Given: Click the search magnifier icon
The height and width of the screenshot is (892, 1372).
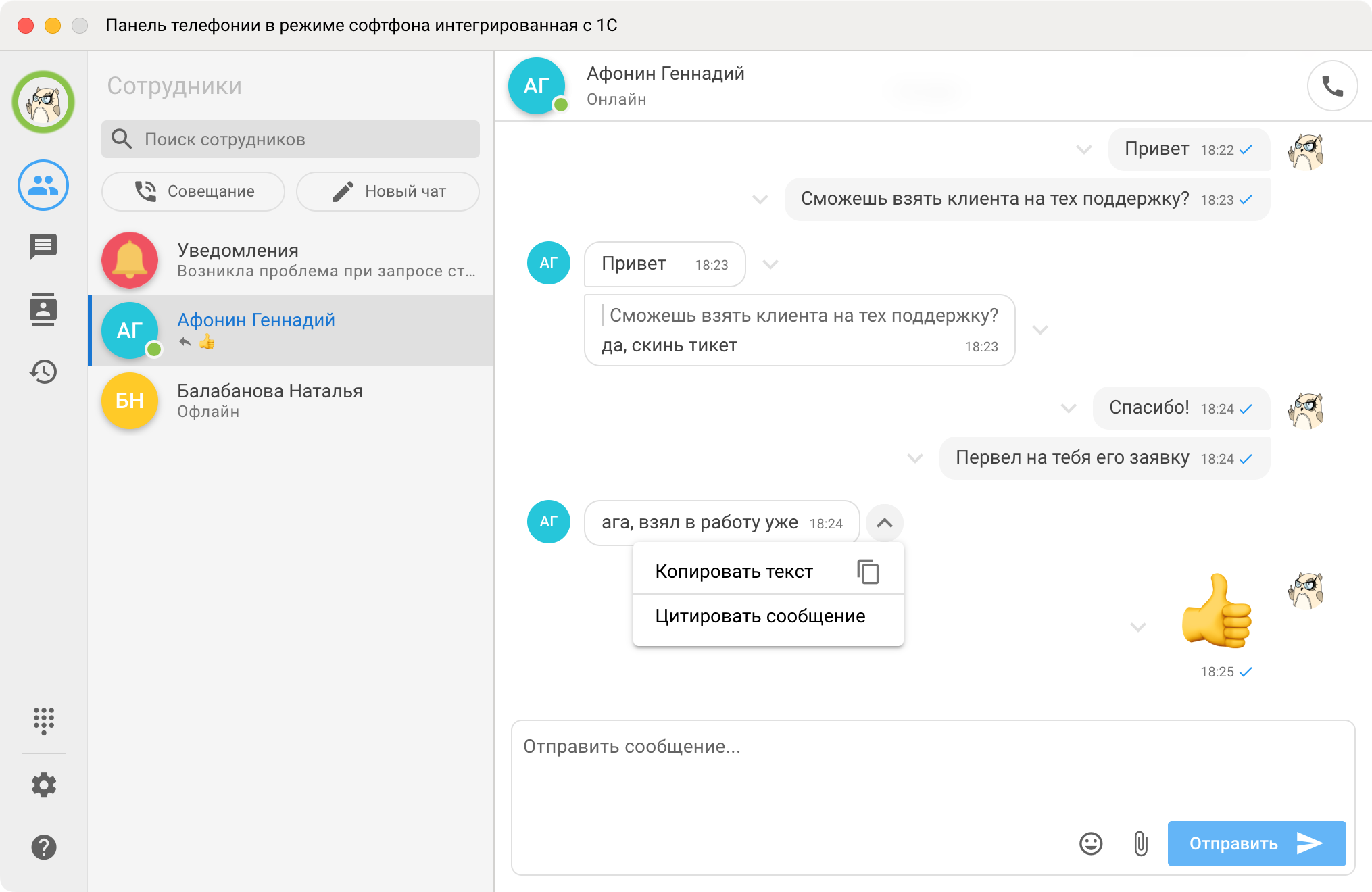Looking at the screenshot, I should pos(122,139).
